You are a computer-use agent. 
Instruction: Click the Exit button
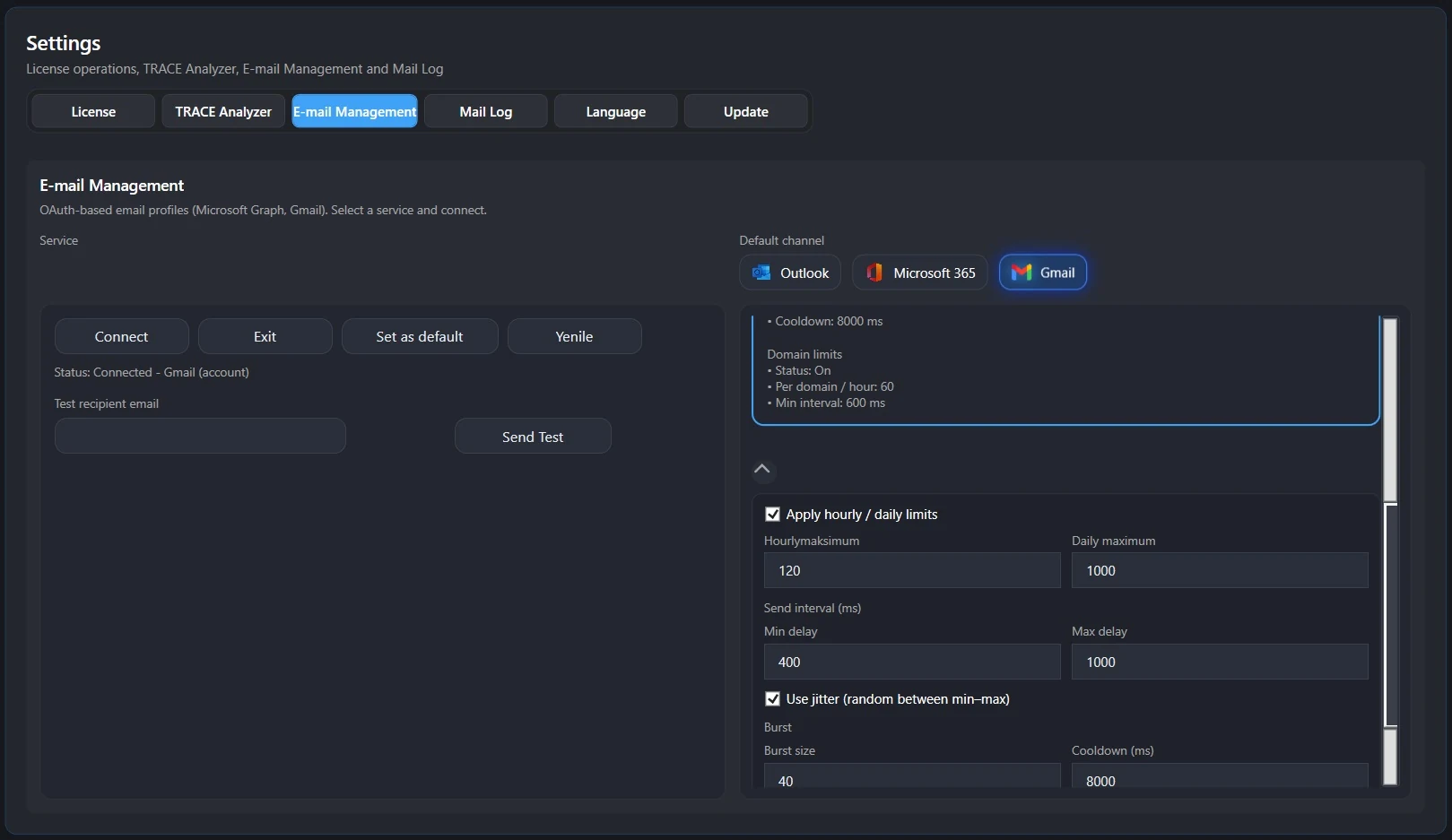265,337
